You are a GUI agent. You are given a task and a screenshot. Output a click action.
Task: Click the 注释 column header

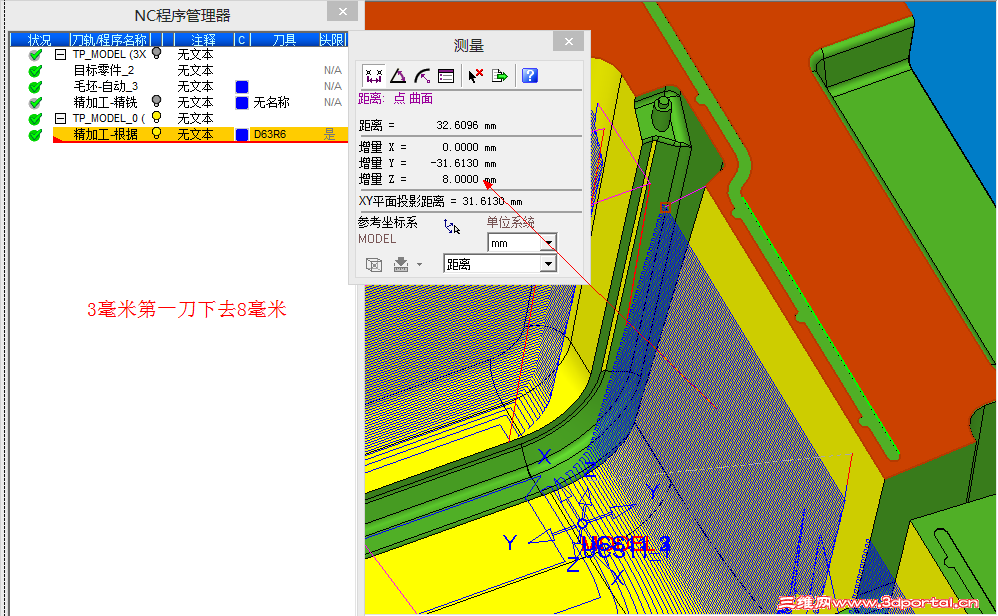click(x=203, y=39)
